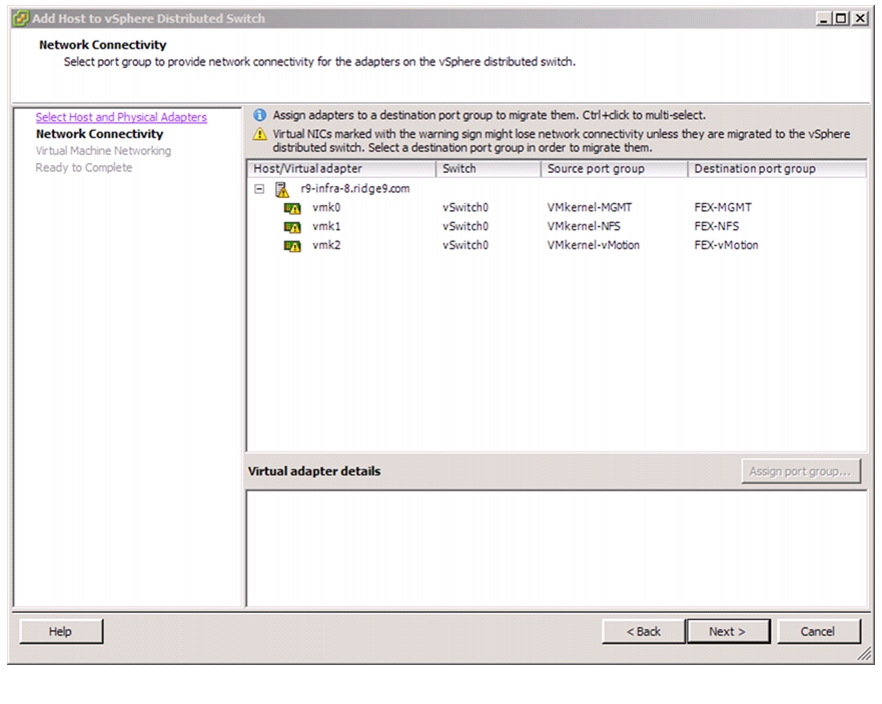Click the r9-infra-8.ridge9.com host icon
Viewport: 882px width, 704px height.
tap(282, 189)
